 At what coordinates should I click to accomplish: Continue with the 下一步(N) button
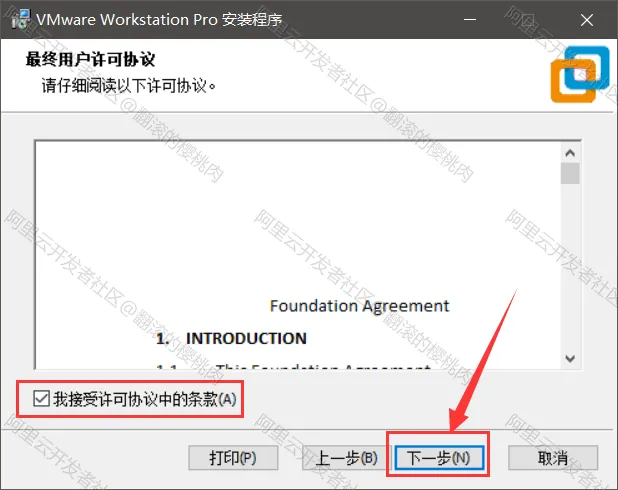439,458
